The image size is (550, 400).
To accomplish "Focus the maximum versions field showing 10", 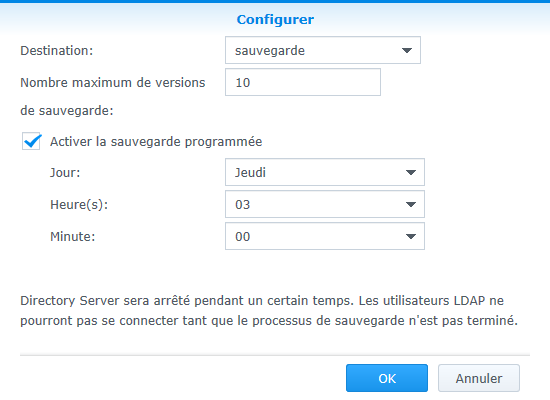I will coord(303,82).
